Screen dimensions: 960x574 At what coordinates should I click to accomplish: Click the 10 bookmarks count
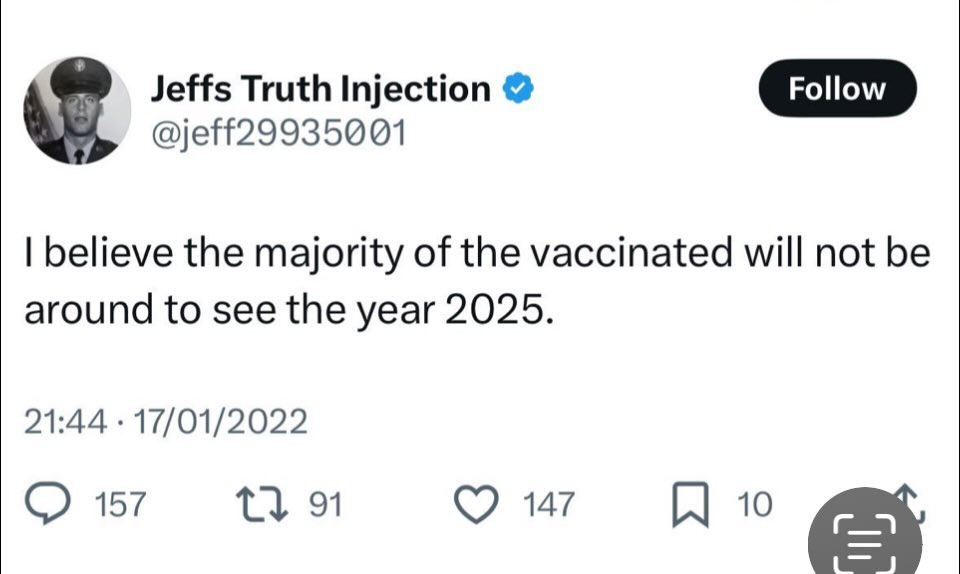point(755,504)
